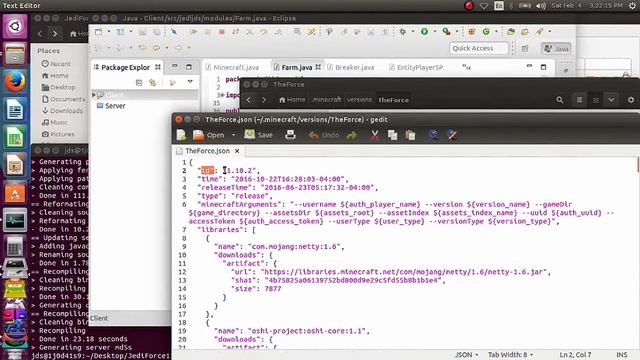This screenshot has width=640, height=360.
Task: Open the gear menu in TheForce window
Action: tap(631, 100)
